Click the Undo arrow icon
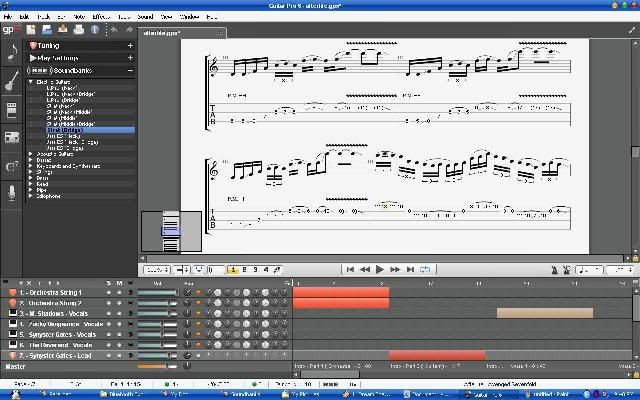 pyautogui.click(x=114, y=29)
